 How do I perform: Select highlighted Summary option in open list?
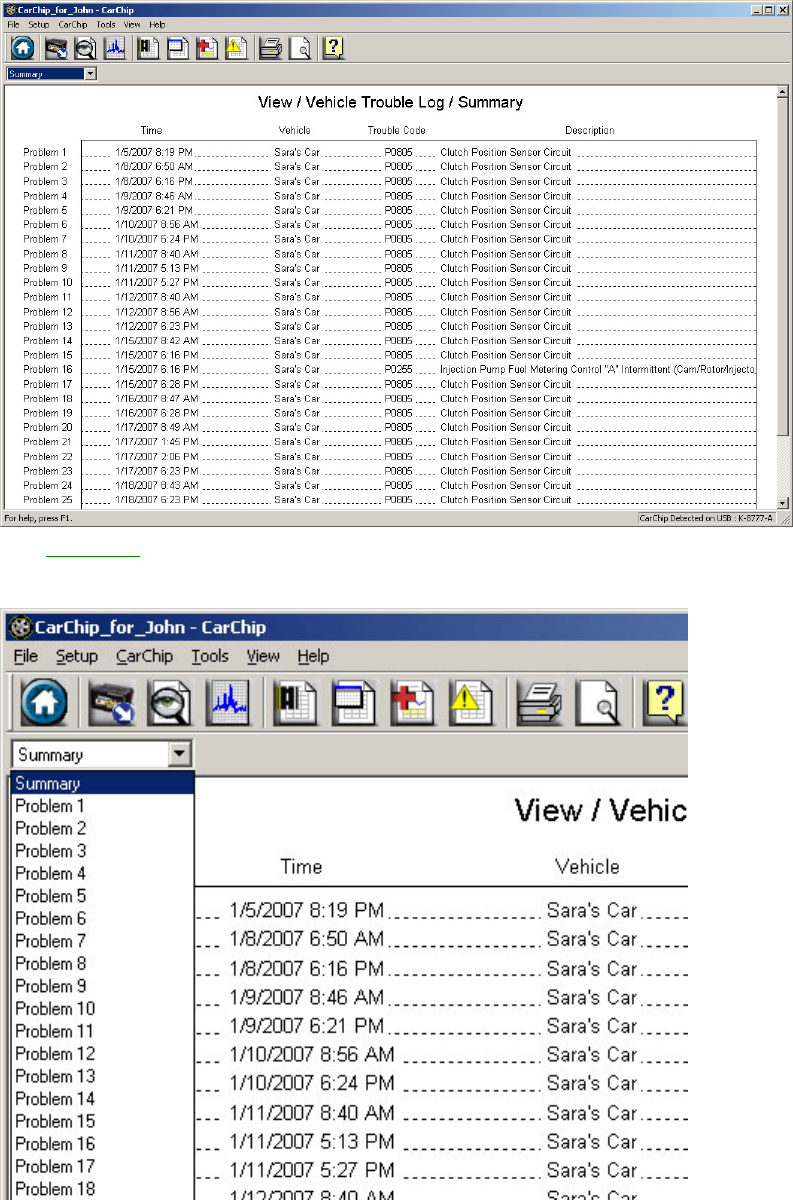tap(102, 784)
